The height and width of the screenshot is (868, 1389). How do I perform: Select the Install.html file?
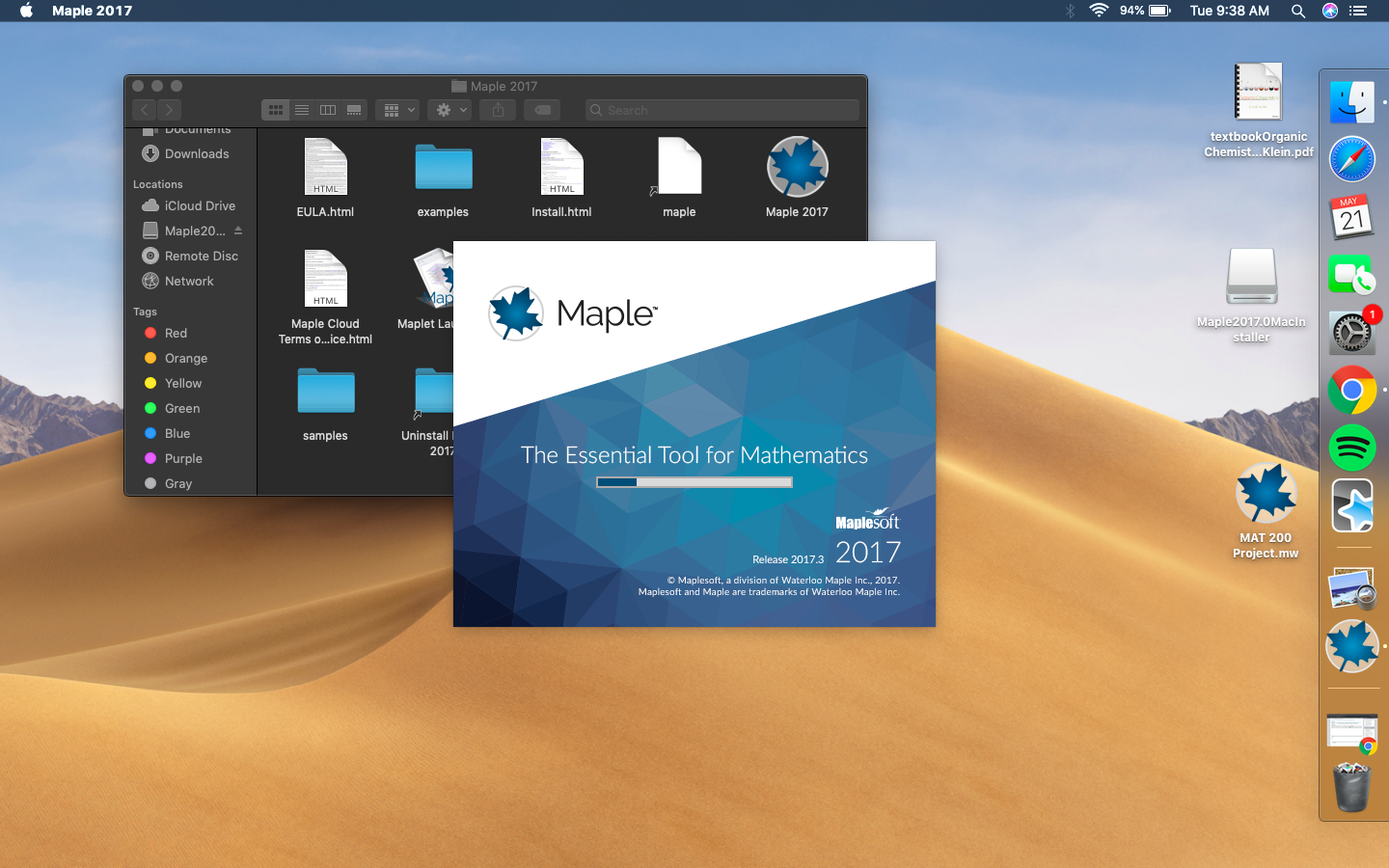pos(561,168)
